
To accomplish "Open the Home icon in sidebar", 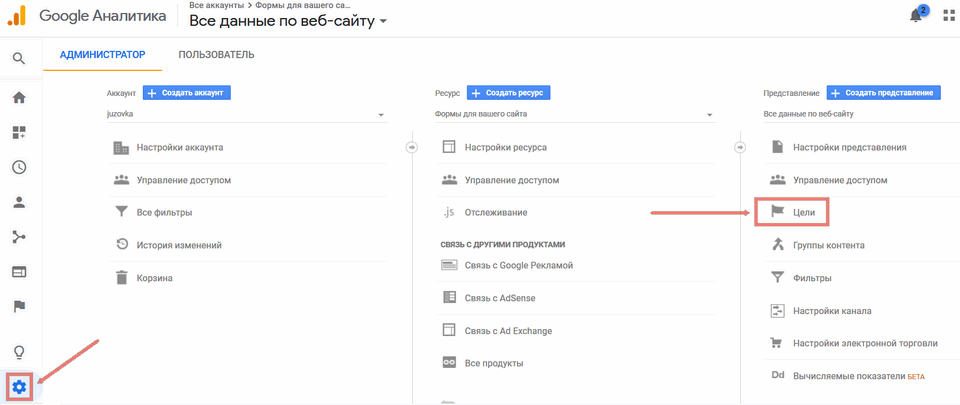I will (x=18, y=98).
